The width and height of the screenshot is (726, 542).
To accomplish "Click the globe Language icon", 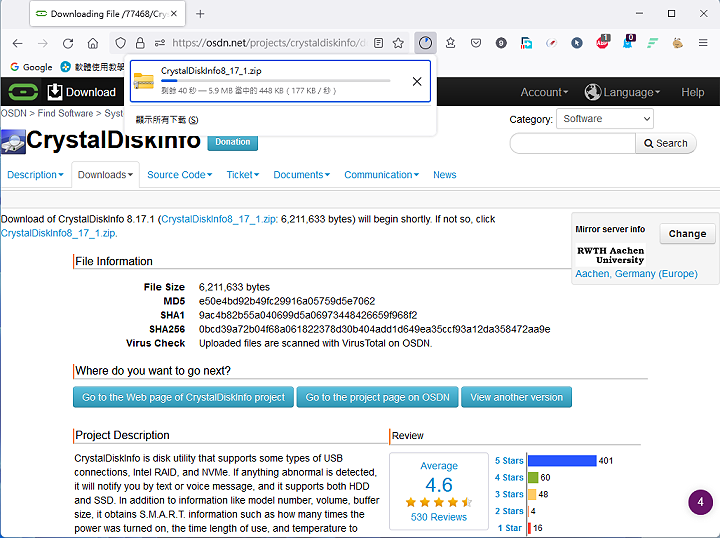I will (592, 93).
